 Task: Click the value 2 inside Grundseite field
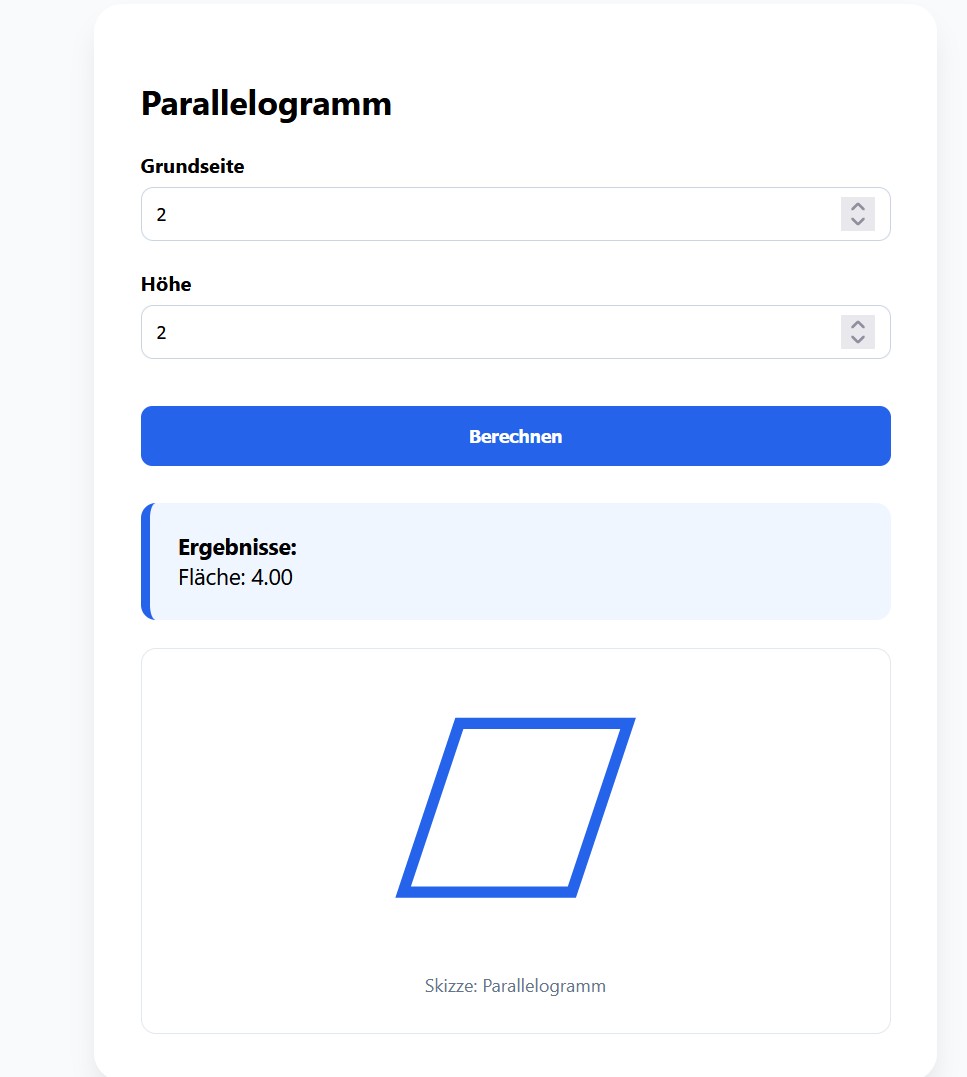pyautogui.click(x=161, y=215)
